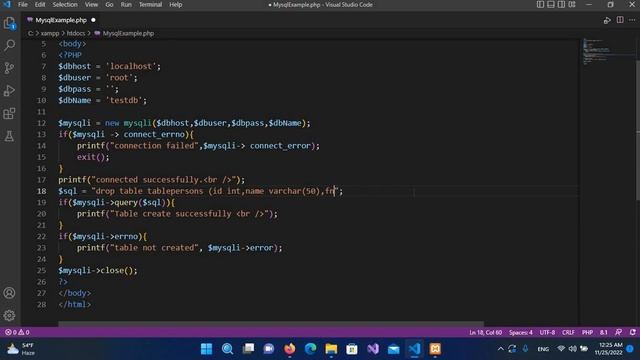Open editor More Actions ellipsis
This screenshot has height=360, width=640.
(632, 20)
